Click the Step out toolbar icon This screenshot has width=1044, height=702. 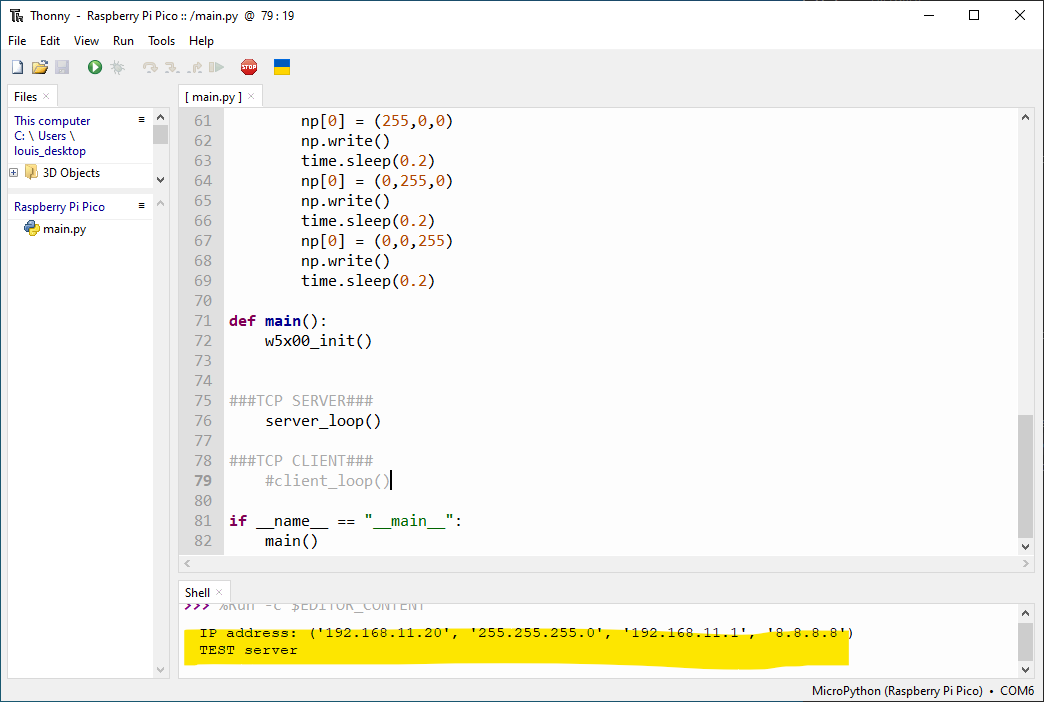(x=194, y=67)
